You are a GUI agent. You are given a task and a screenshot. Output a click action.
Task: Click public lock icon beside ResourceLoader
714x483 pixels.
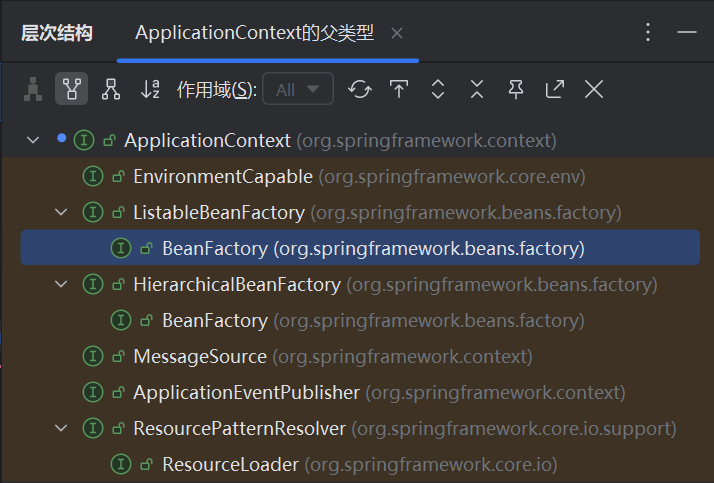[147, 464]
